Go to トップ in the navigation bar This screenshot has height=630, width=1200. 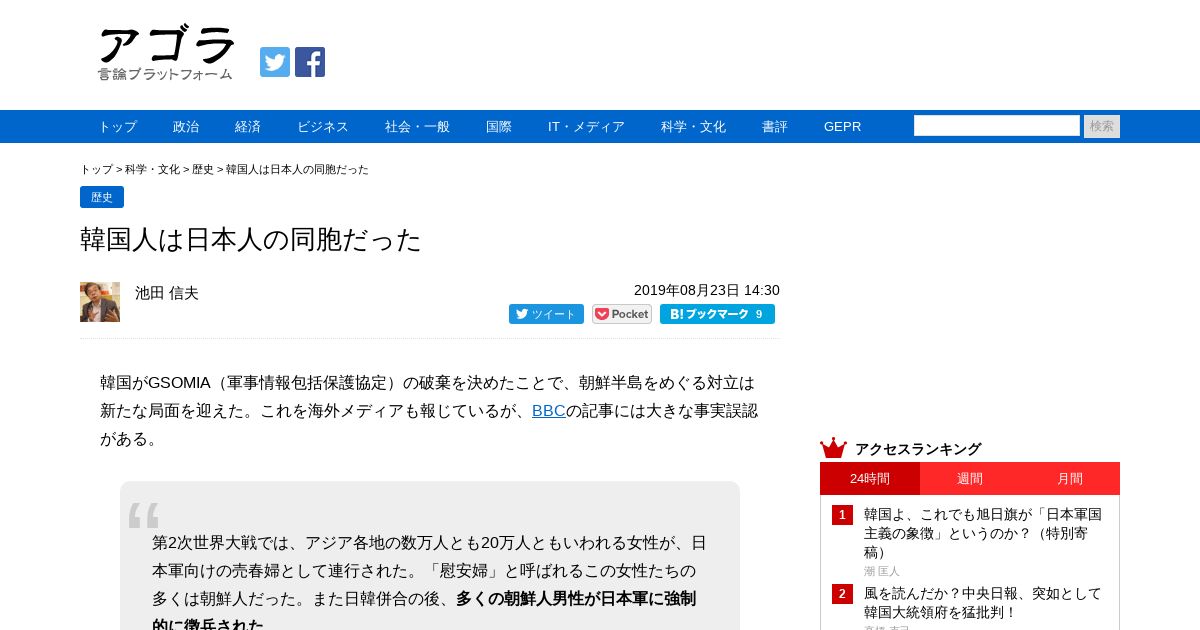point(117,127)
